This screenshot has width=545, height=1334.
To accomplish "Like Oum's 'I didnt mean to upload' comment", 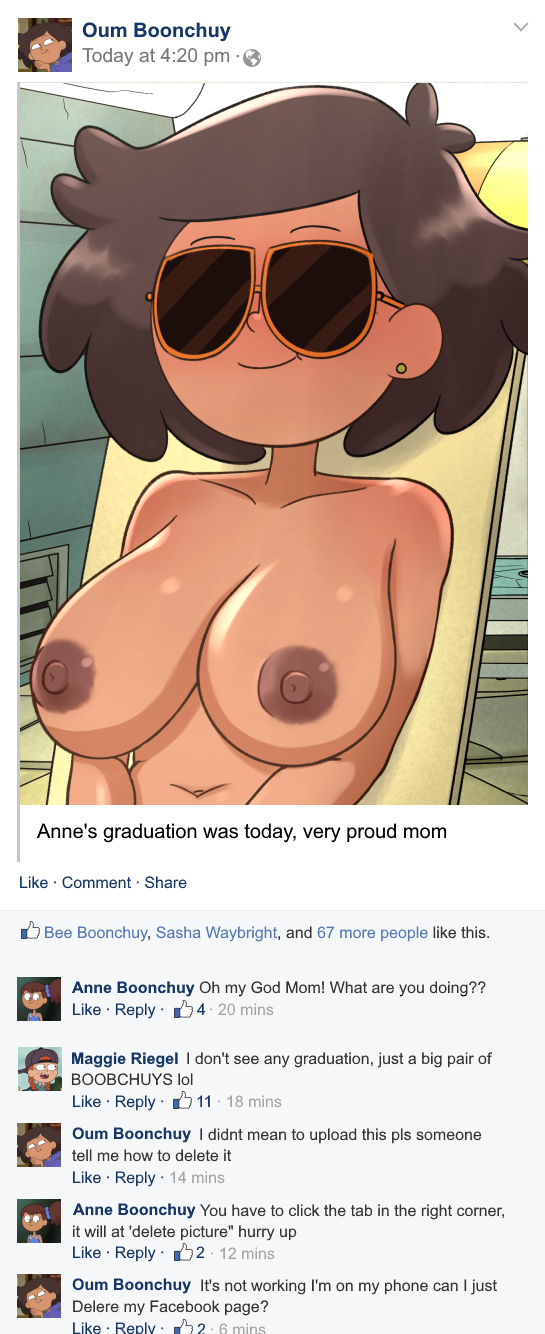I will 86,1177.
